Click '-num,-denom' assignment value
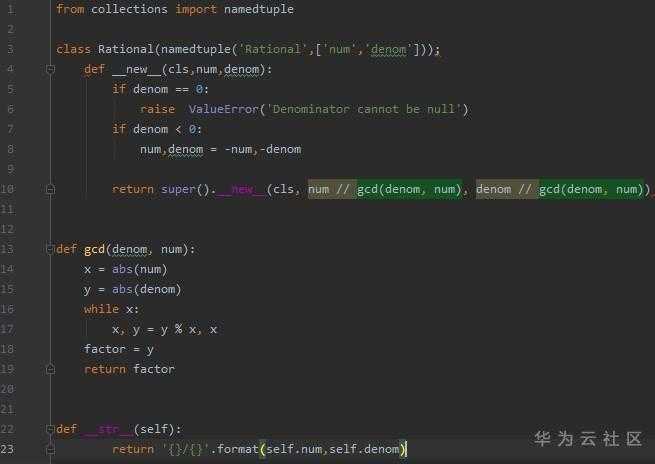 tap(263, 150)
